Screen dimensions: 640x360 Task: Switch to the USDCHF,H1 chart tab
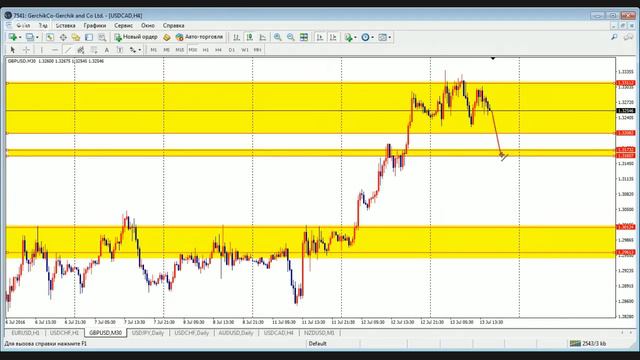pos(64,333)
